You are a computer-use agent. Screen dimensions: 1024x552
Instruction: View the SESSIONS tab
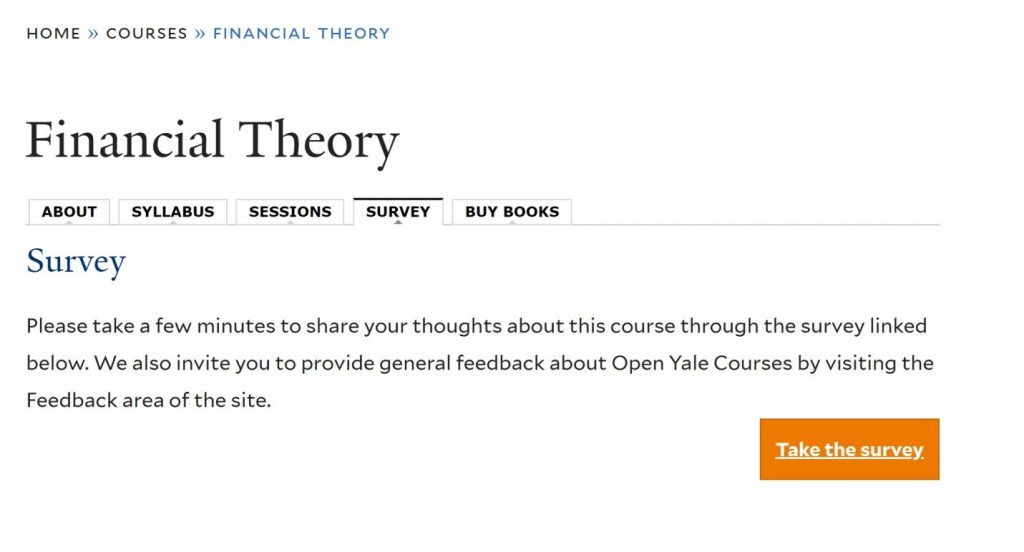pyautogui.click(x=290, y=212)
